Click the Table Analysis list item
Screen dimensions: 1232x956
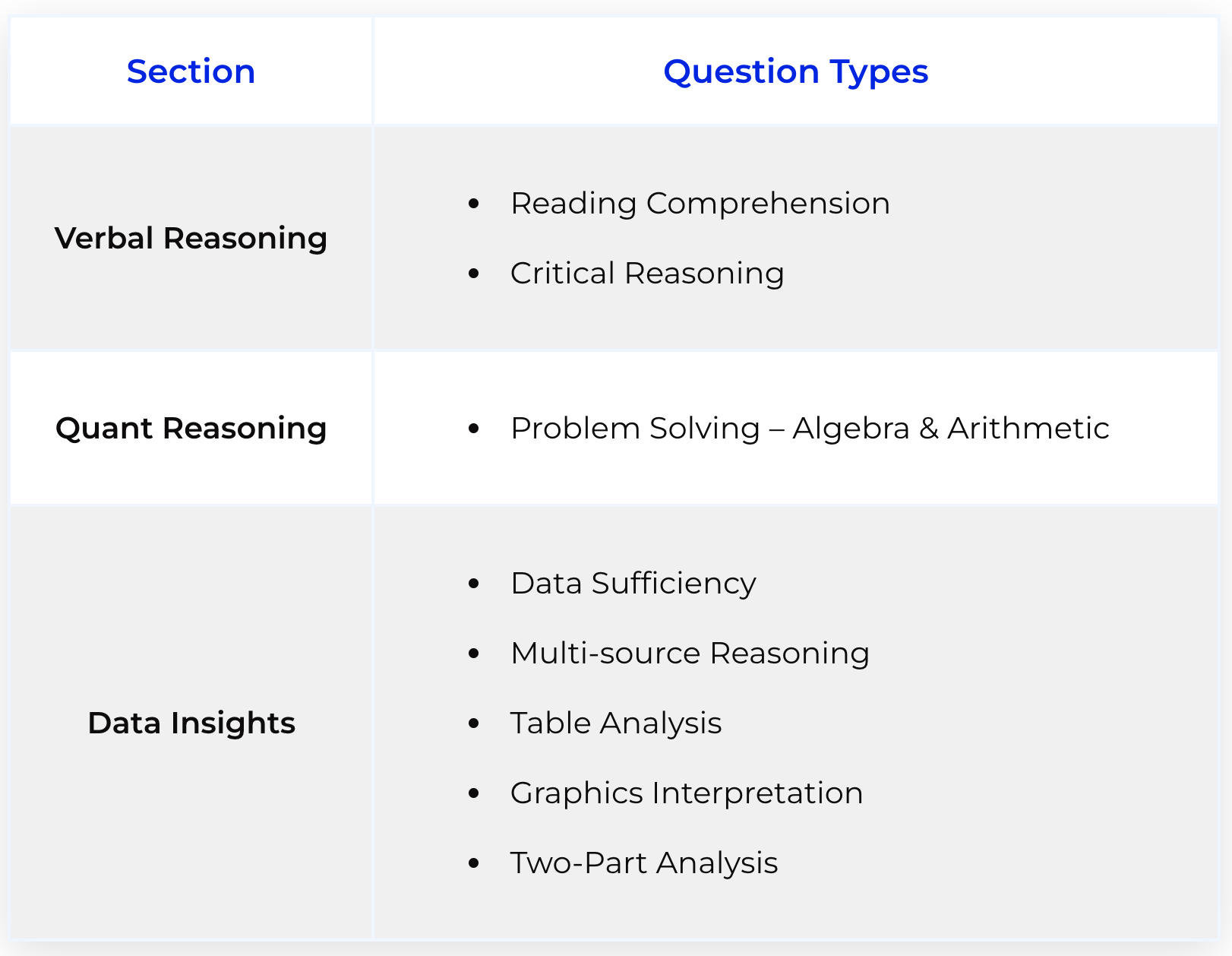616,723
